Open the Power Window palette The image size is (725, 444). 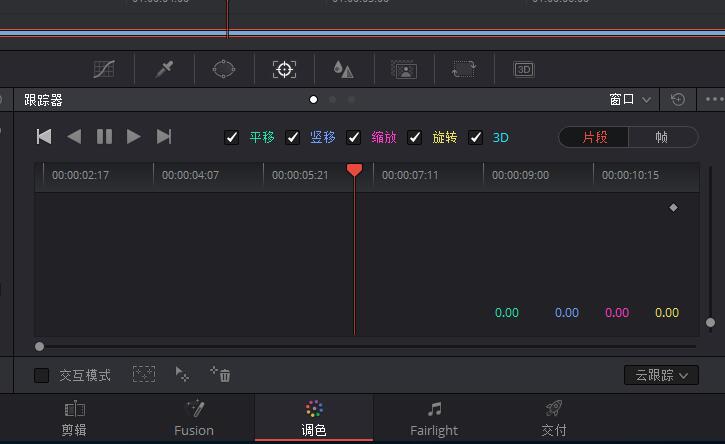click(x=224, y=69)
